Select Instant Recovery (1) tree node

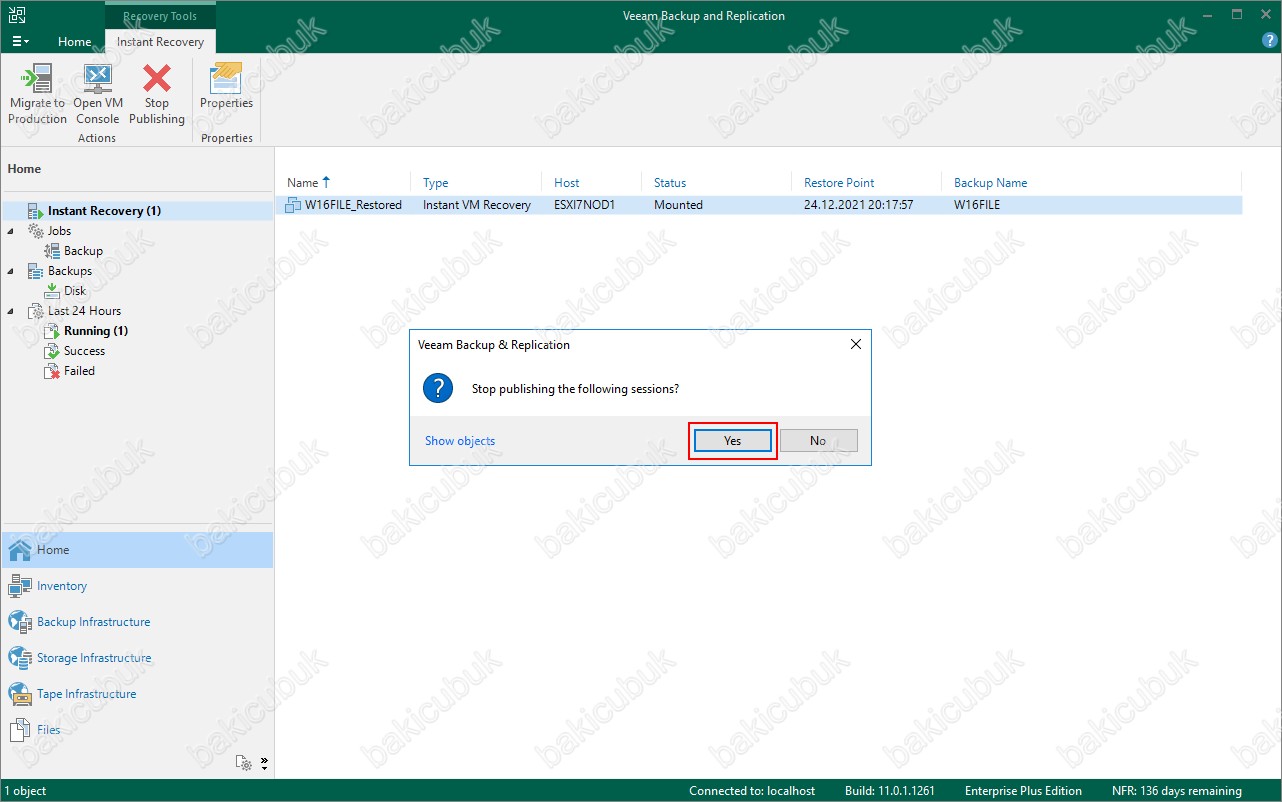click(x=104, y=211)
